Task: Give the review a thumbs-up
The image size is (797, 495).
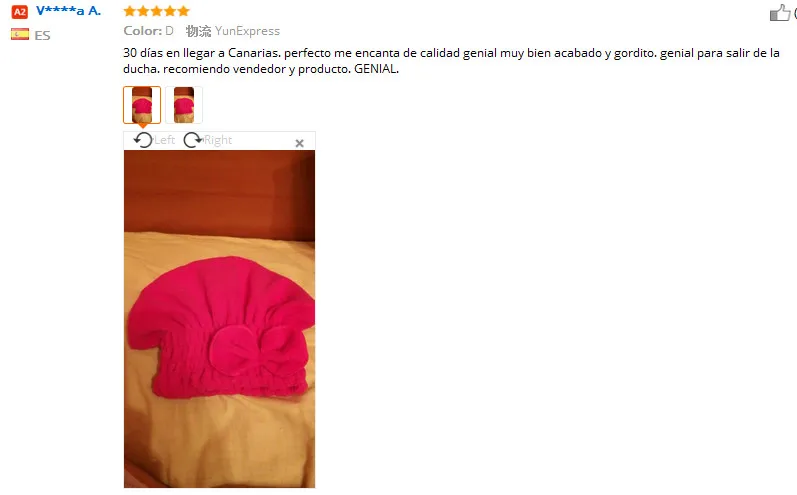Action: pyautogui.click(x=780, y=13)
